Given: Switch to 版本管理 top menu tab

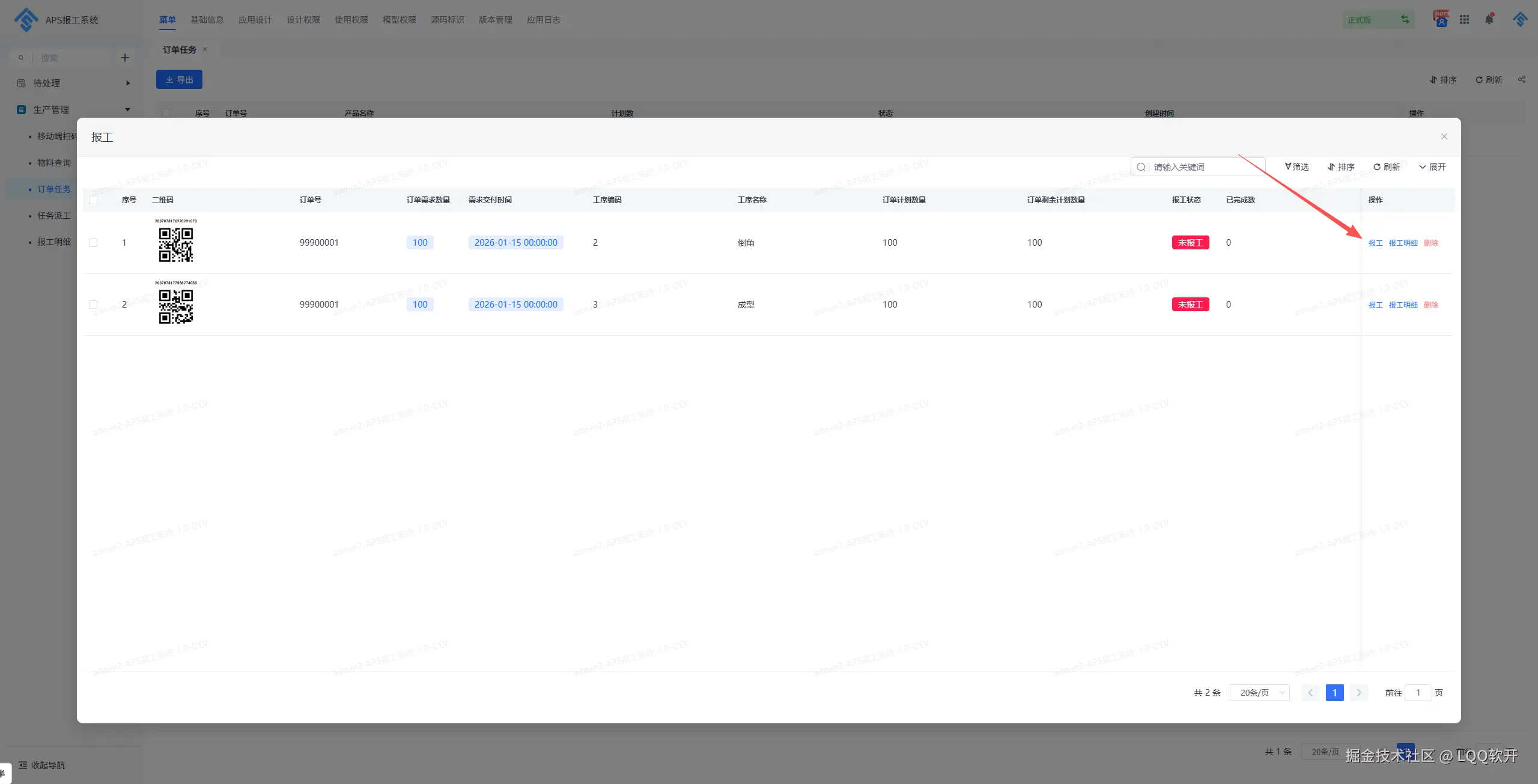Looking at the screenshot, I should pyautogui.click(x=495, y=20).
